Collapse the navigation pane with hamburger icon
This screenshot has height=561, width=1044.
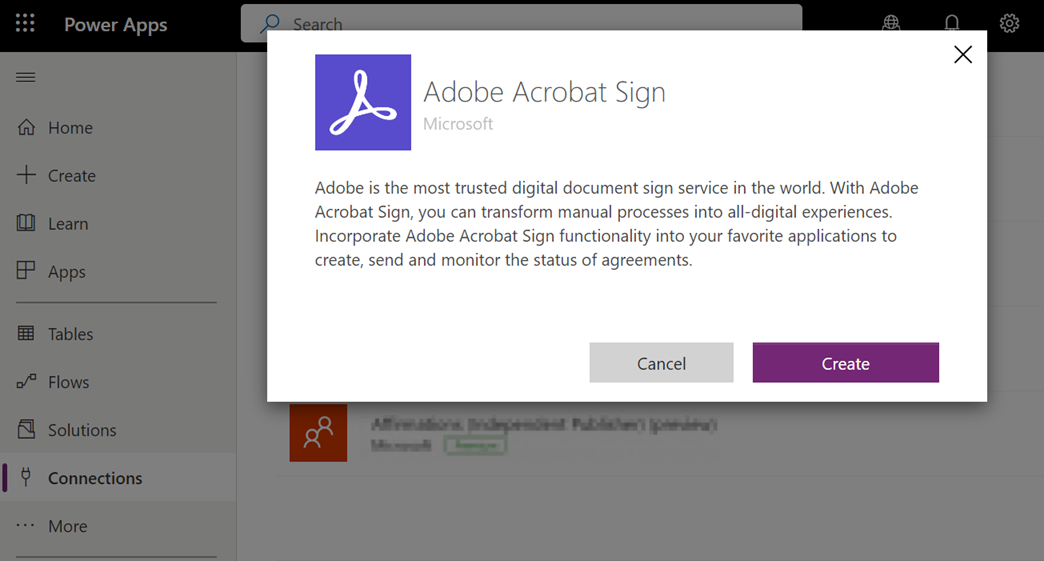(26, 77)
